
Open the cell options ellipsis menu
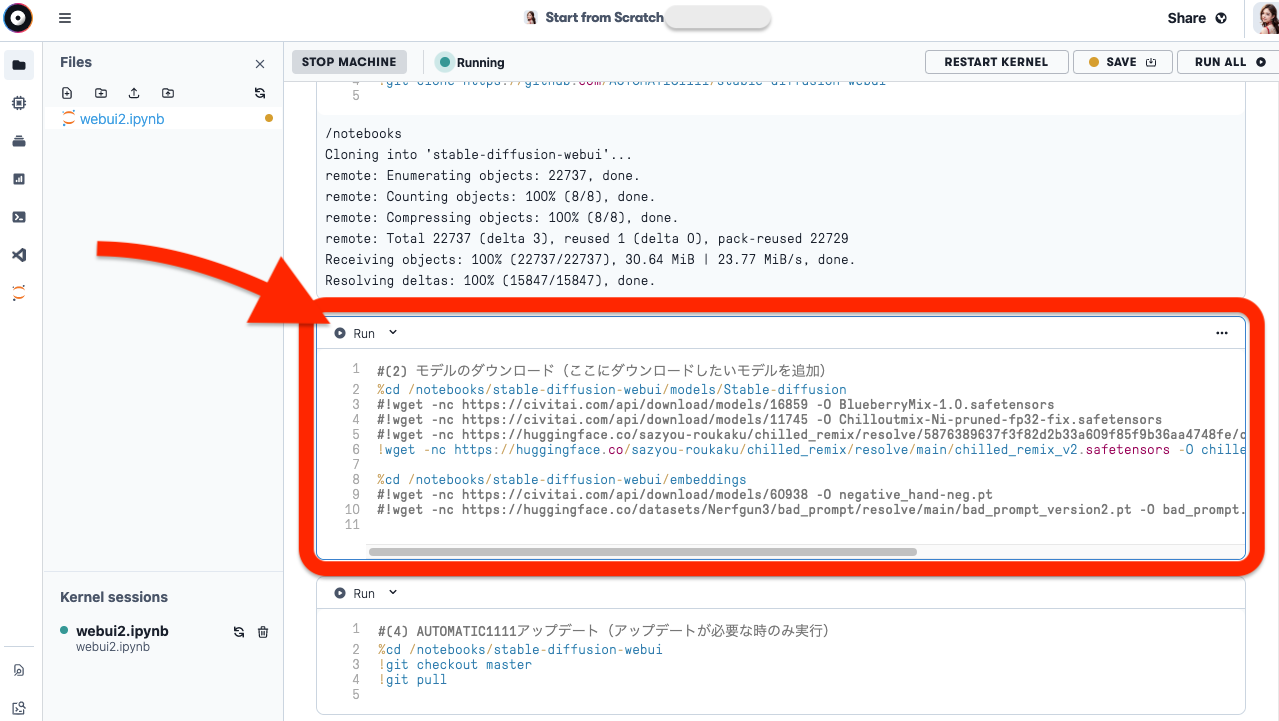1221,333
